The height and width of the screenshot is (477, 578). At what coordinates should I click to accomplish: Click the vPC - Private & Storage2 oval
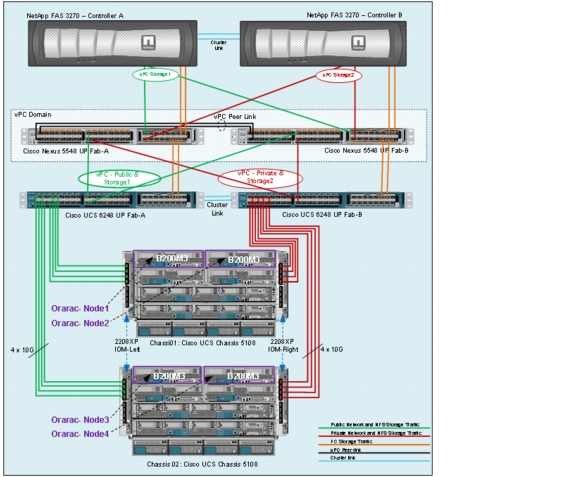coord(260,178)
